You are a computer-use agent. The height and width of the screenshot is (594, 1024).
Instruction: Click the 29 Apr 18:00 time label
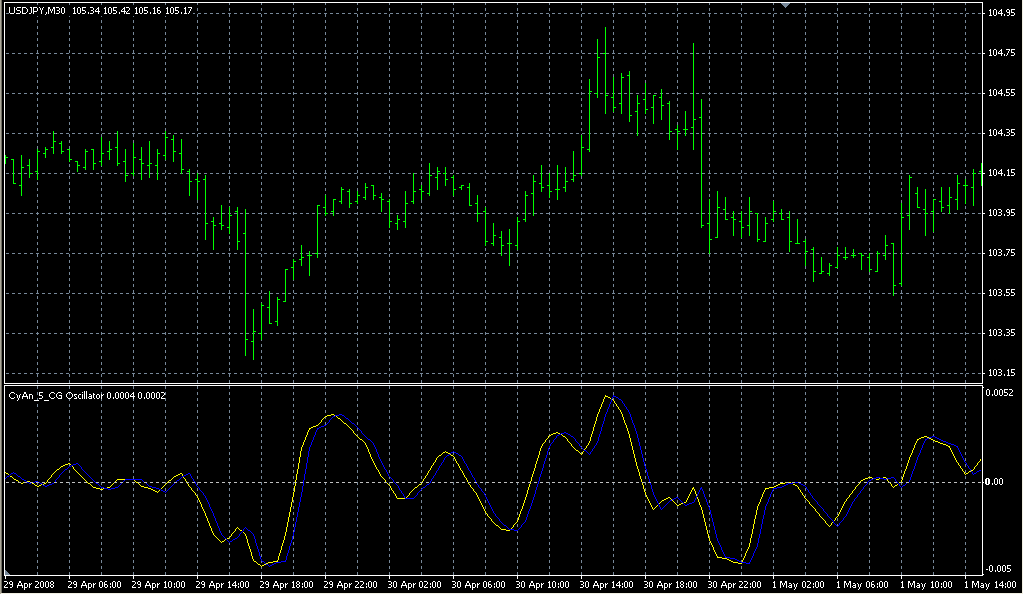(x=283, y=584)
